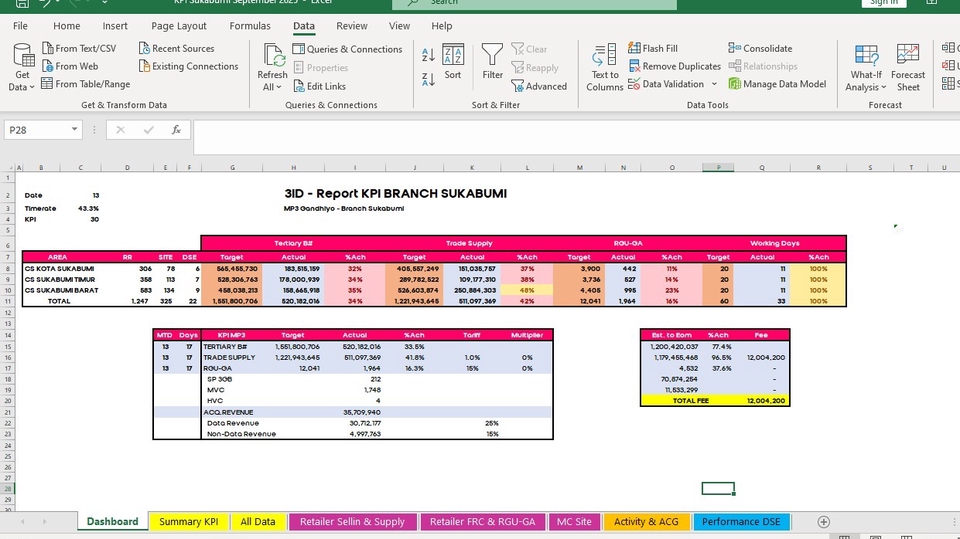The height and width of the screenshot is (539, 960).
Task: Click the Filter funnel icon
Action: [492, 56]
